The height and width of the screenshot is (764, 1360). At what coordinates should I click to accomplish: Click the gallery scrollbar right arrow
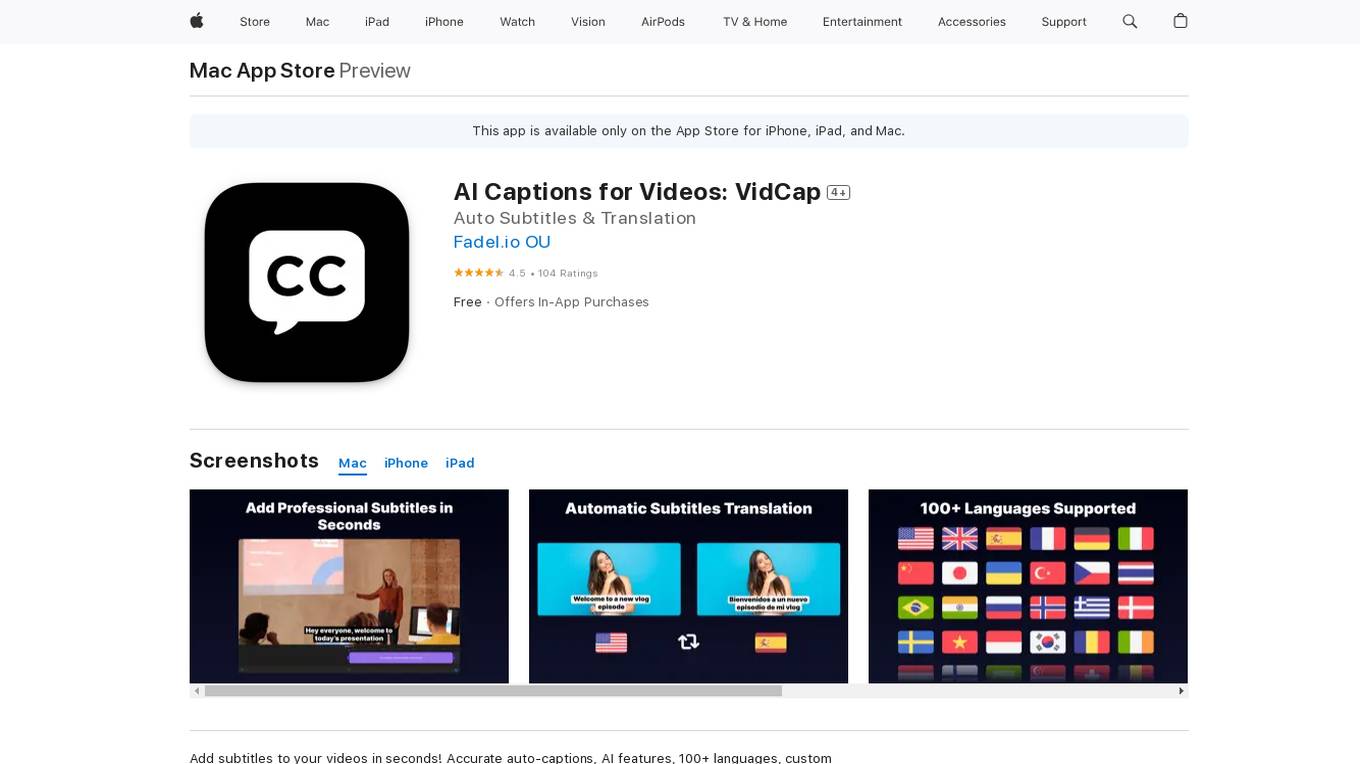point(1181,691)
